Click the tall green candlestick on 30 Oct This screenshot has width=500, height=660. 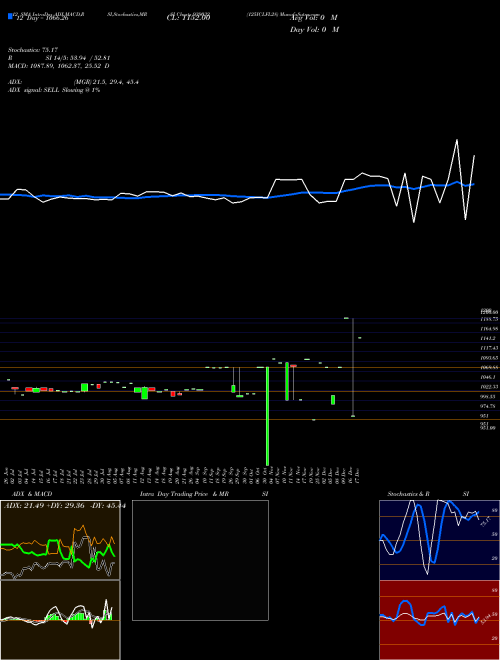(267, 416)
